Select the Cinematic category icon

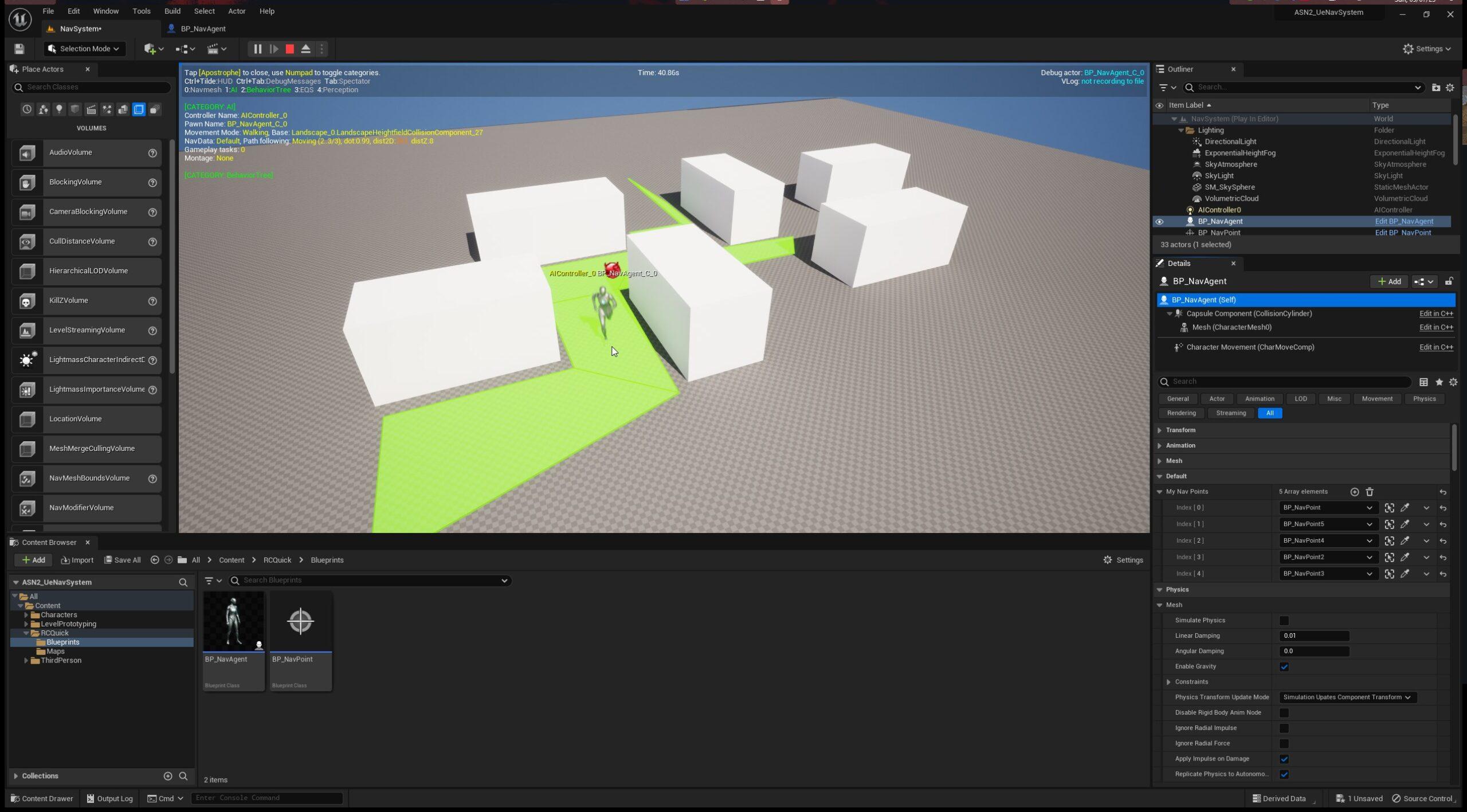[x=91, y=109]
